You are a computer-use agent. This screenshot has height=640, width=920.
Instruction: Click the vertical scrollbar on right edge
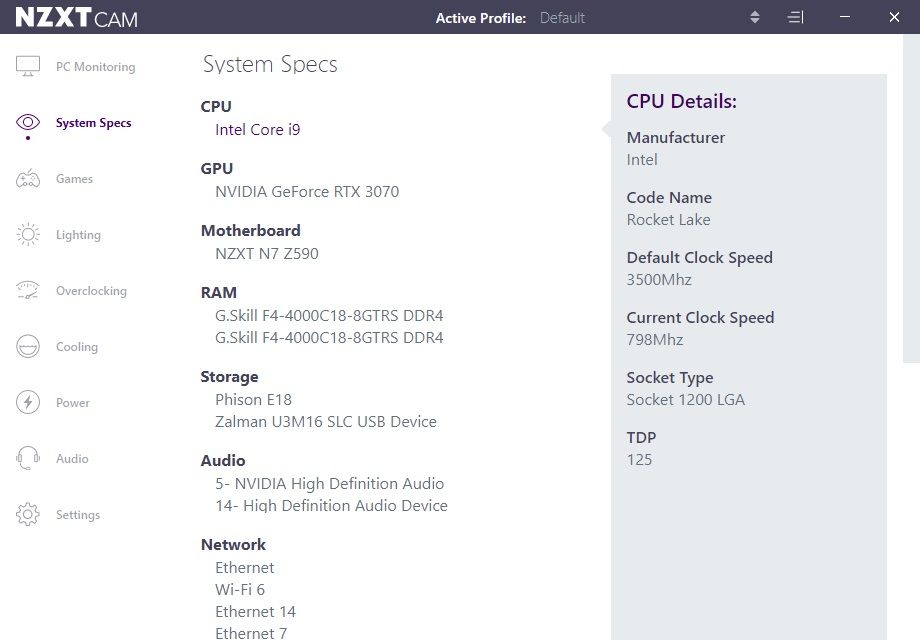pos(911,198)
